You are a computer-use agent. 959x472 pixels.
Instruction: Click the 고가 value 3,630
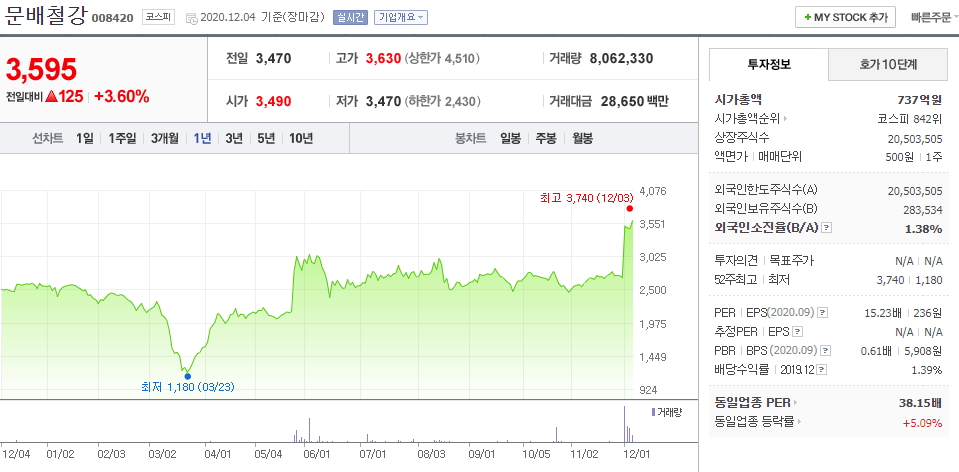[x=383, y=59]
